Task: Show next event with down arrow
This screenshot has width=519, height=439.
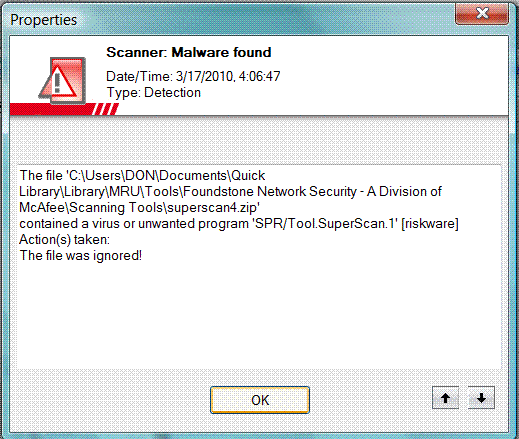Action: click(481, 398)
